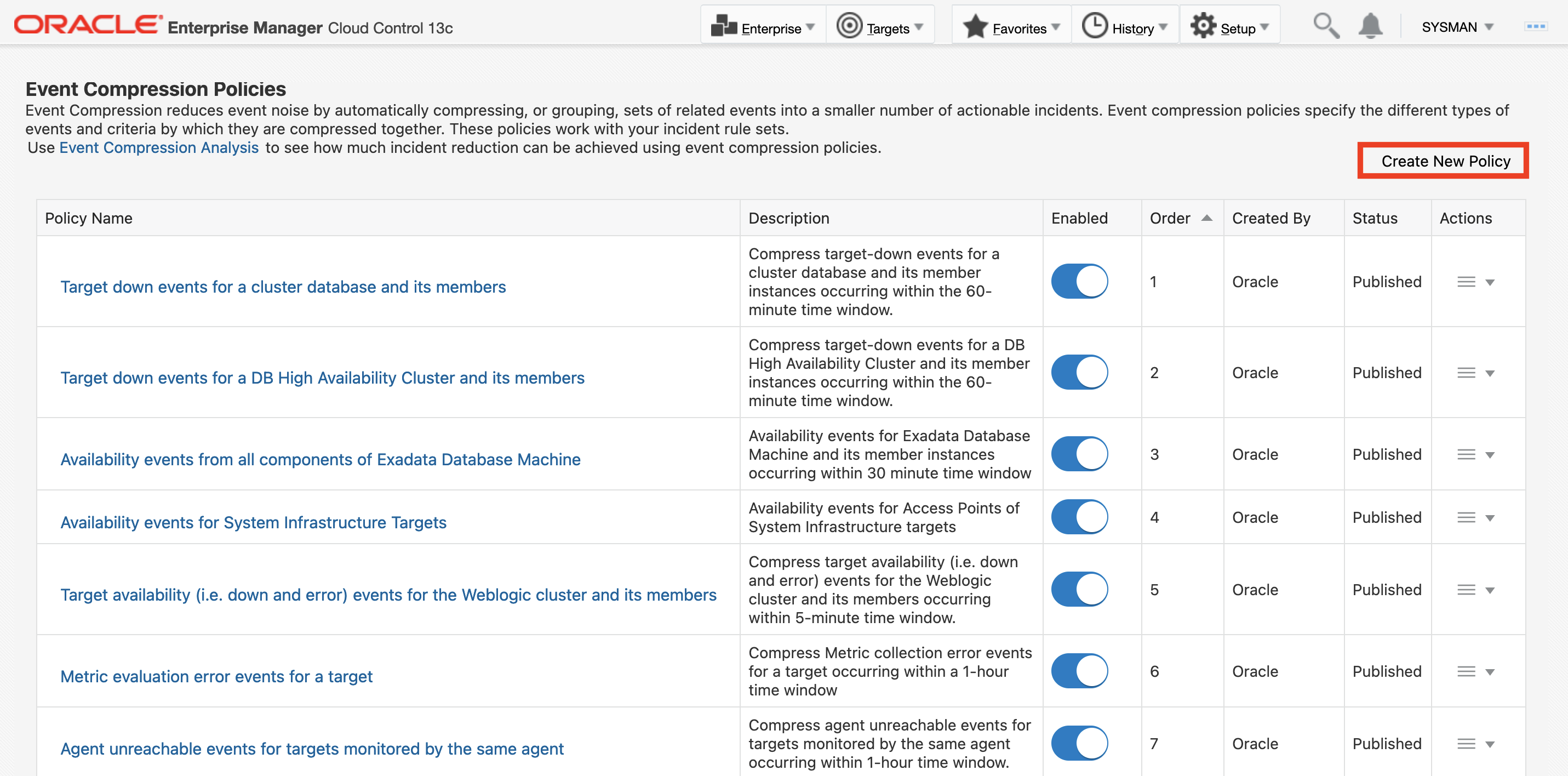
Task: Open the Enterprise menu
Action: pos(763,28)
